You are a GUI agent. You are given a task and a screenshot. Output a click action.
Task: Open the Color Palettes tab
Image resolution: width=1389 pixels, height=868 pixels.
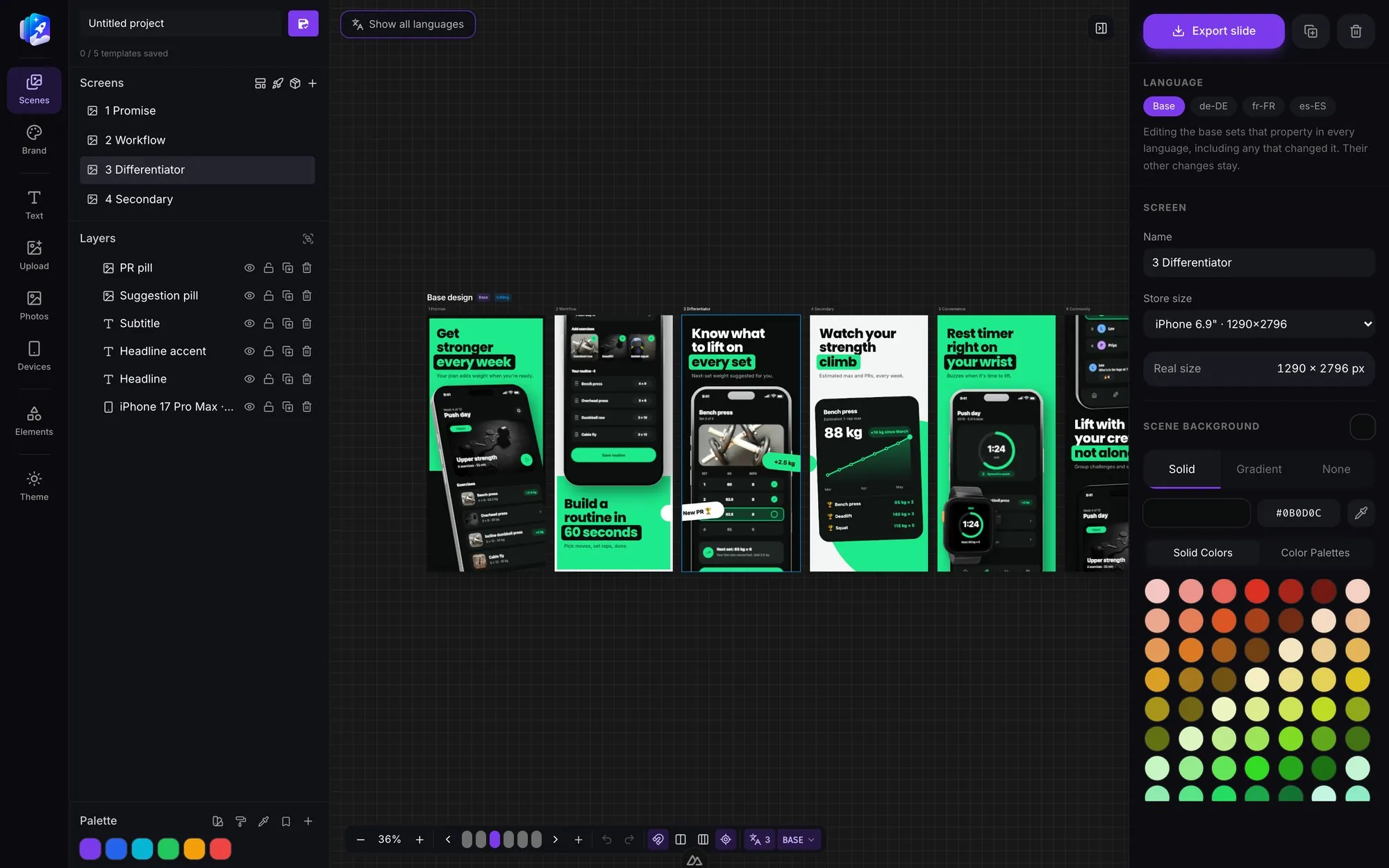coord(1315,553)
